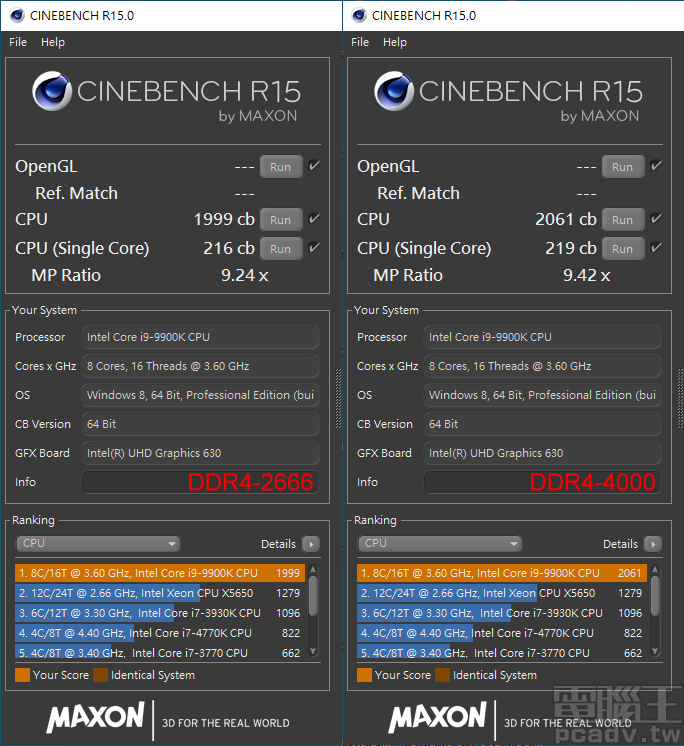Open File menu in left Cinebench window

(18, 42)
